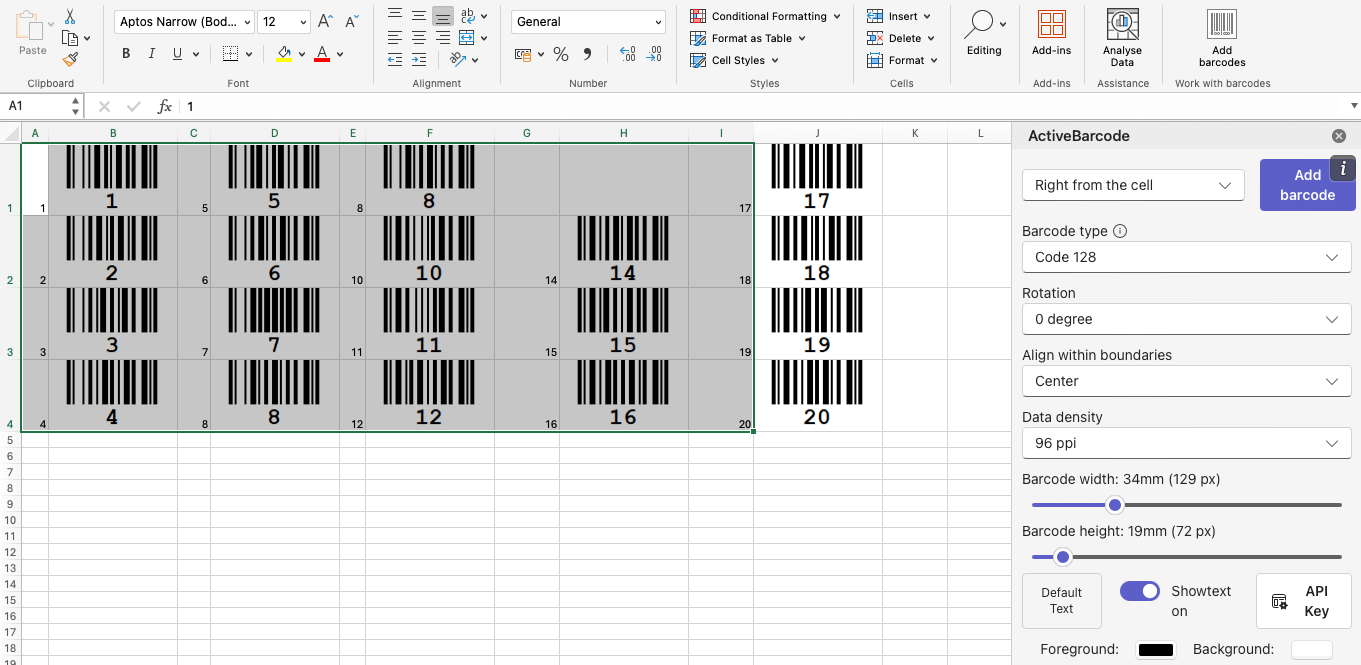Open the Format menu in Cells group

pos(903,60)
